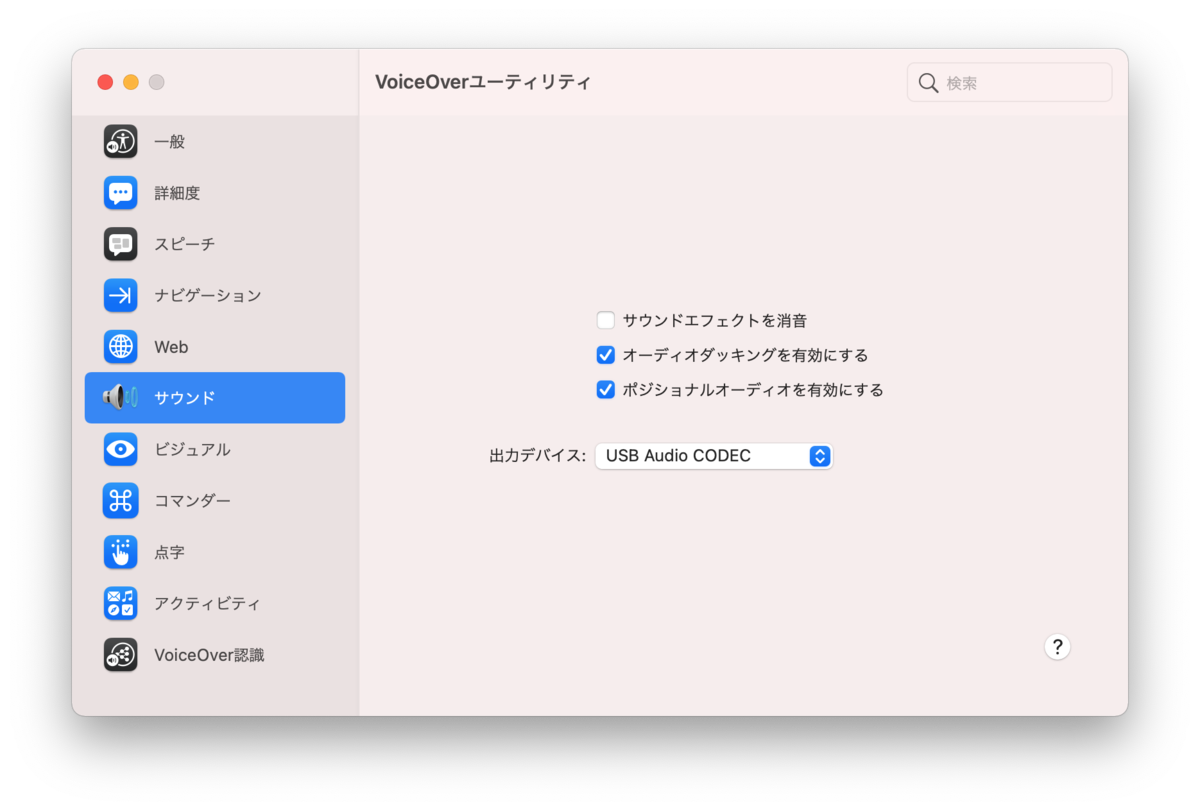Click the ビジュアル (Visuals) icon
Image resolution: width=1200 pixels, height=811 pixels.
click(120, 449)
